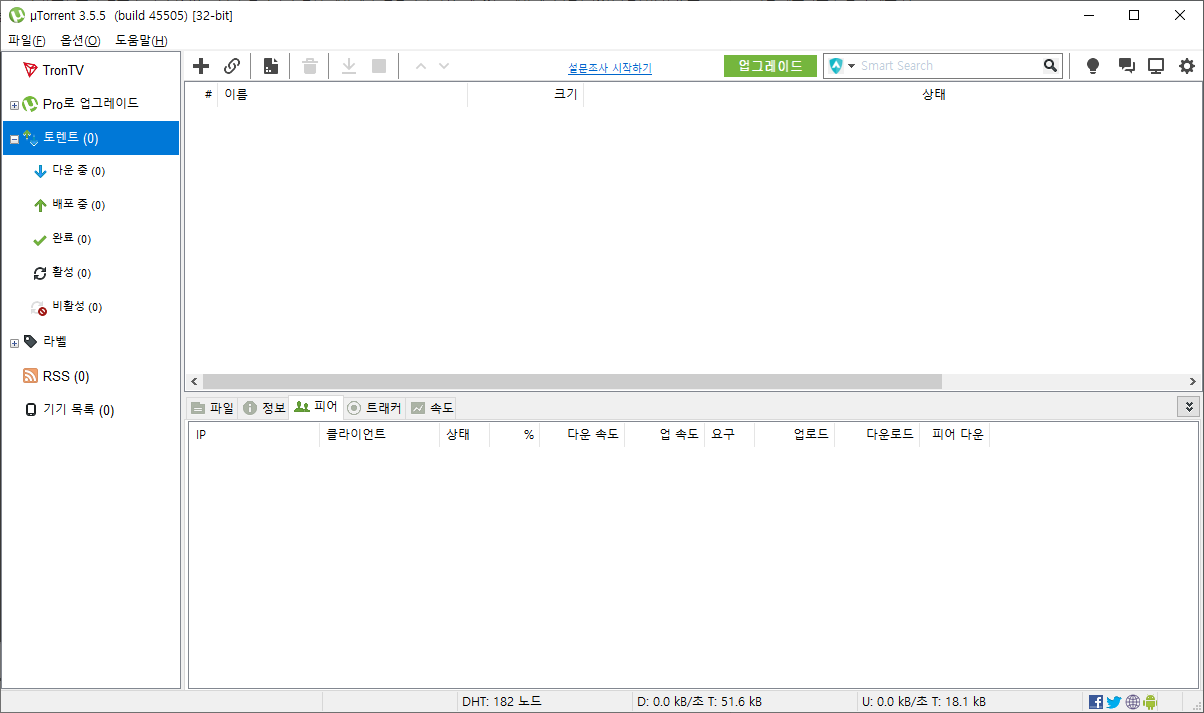1204x713 pixels.
Task: Sort peers by IP column
Action: [254, 435]
